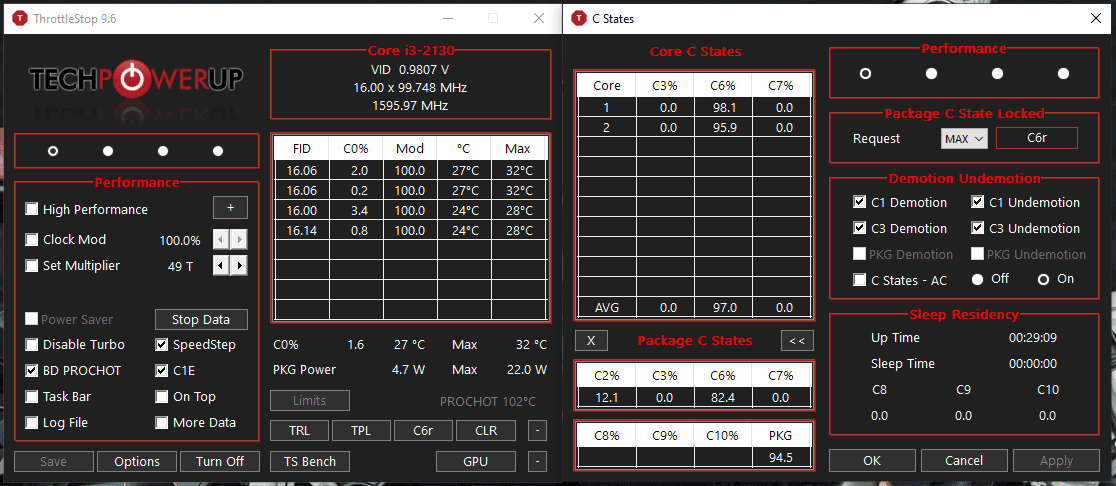Click the FID column header
Screen dimensions: 1116x486
pos(302,149)
